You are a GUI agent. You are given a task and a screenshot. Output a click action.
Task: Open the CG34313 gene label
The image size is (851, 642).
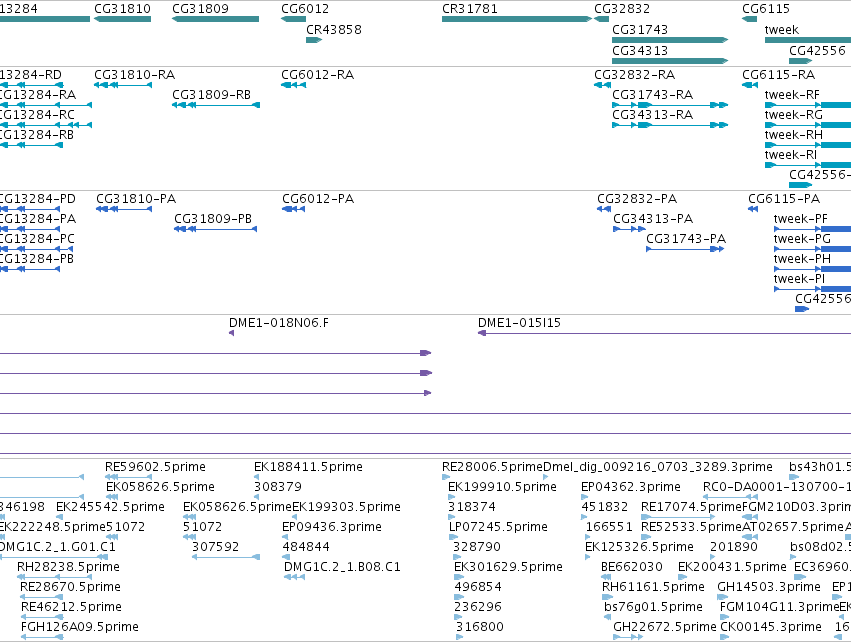click(x=640, y=50)
